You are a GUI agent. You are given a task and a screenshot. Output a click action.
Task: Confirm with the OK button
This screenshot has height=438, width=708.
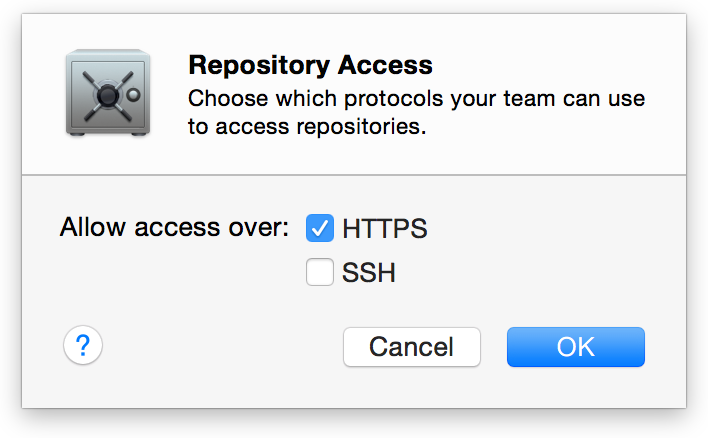575,347
